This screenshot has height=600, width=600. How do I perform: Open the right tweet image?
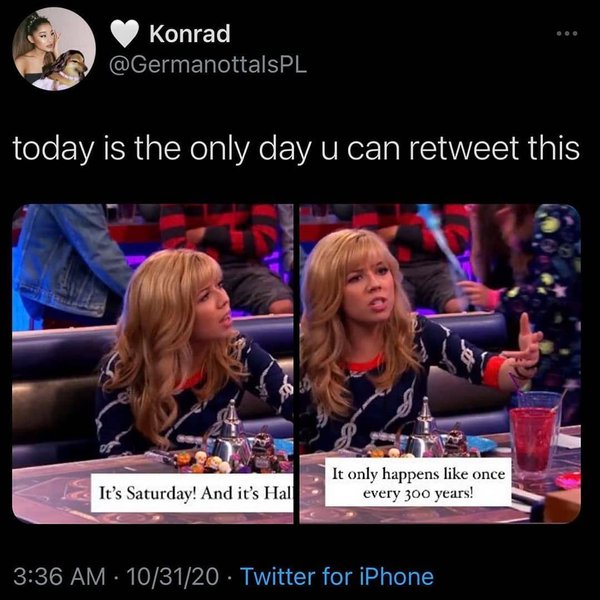tap(440, 364)
